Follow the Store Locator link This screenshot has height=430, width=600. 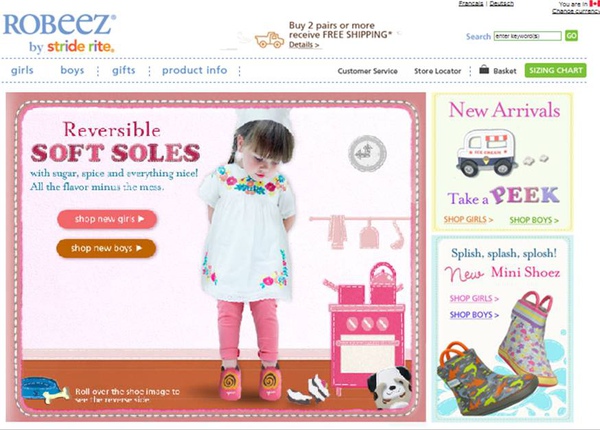(437, 71)
